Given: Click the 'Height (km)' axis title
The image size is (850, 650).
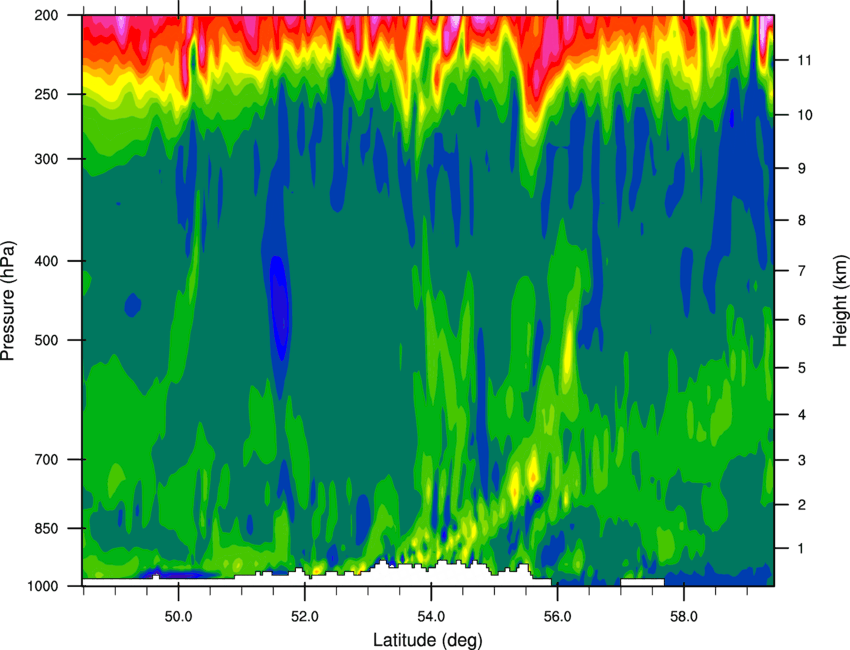Looking at the screenshot, I should point(840,300).
